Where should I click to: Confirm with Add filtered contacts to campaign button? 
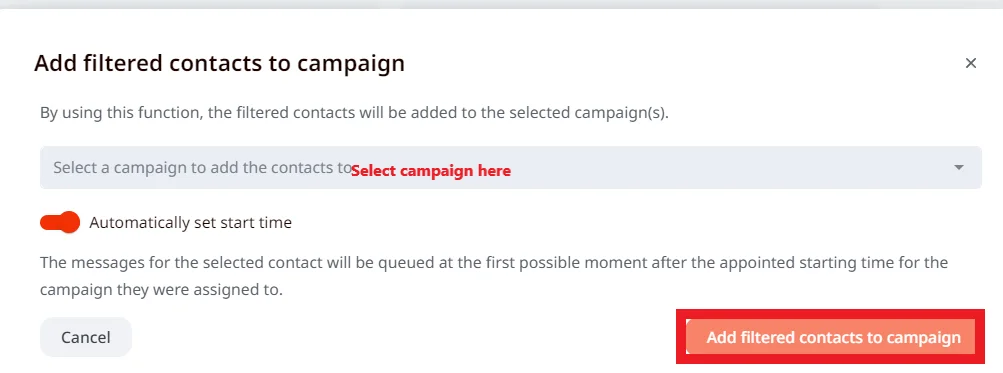(x=833, y=337)
